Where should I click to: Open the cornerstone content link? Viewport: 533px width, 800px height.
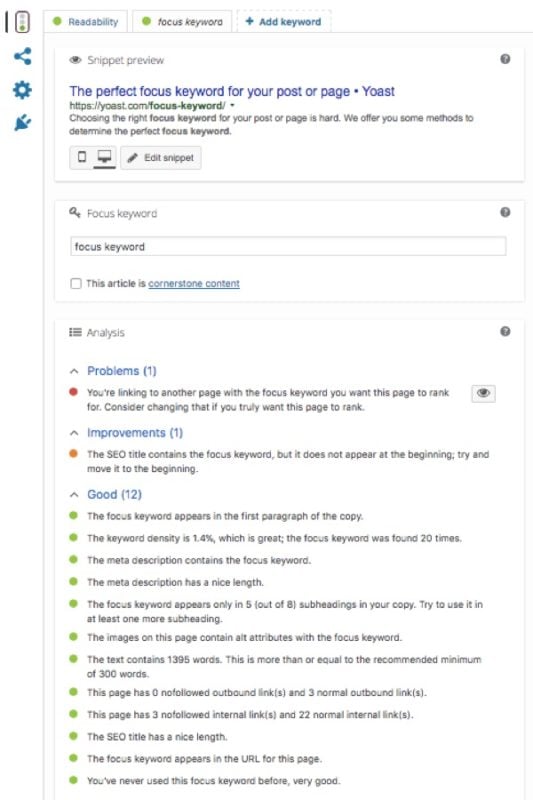click(x=194, y=284)
